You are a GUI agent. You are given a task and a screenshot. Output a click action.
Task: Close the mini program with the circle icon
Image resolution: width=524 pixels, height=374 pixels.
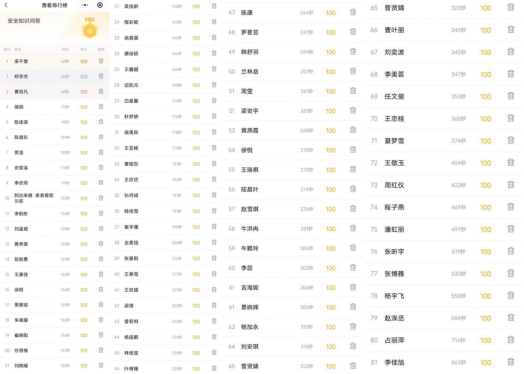click(x=100, y=5)
